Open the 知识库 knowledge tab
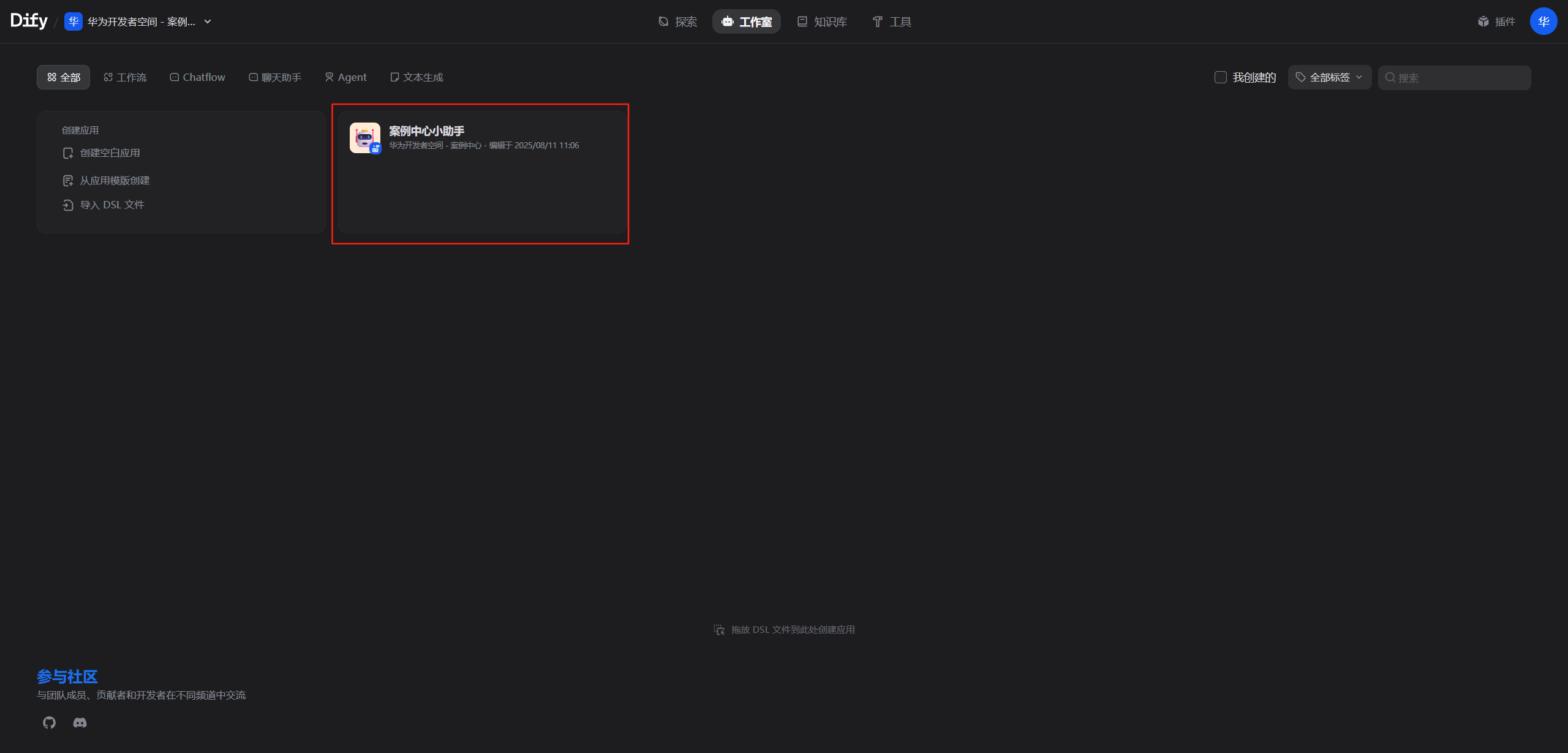 pyautogui.click(x=821, y=21)
